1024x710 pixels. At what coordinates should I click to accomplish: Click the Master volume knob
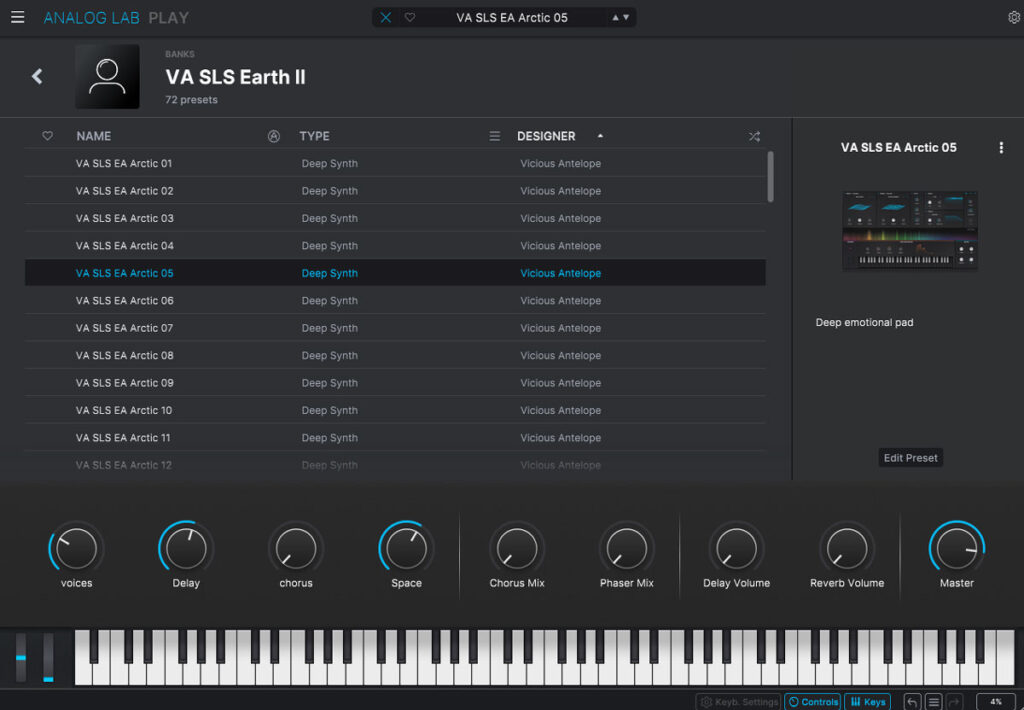pyautogui.click(x=956, y=549)
